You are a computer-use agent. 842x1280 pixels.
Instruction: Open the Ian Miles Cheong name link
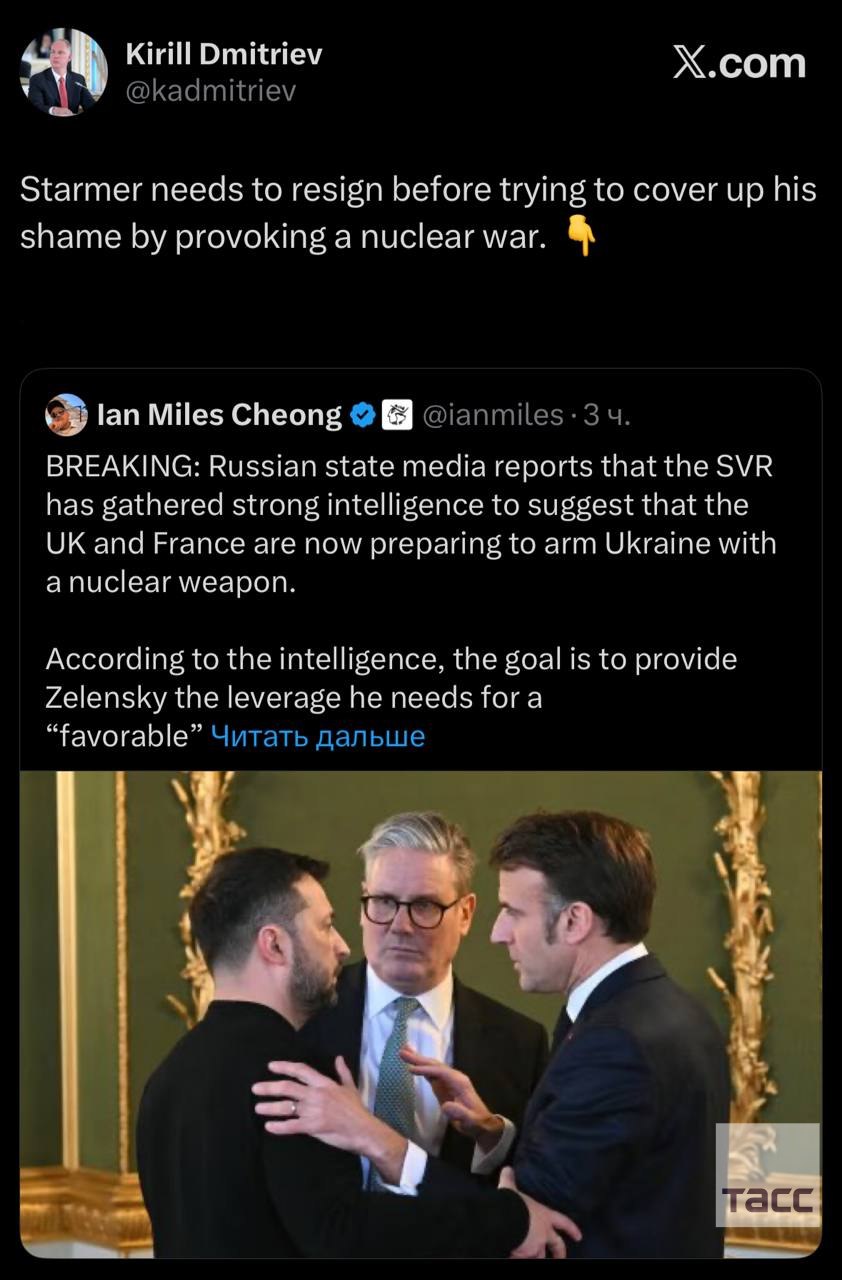[x=219, y=415]
